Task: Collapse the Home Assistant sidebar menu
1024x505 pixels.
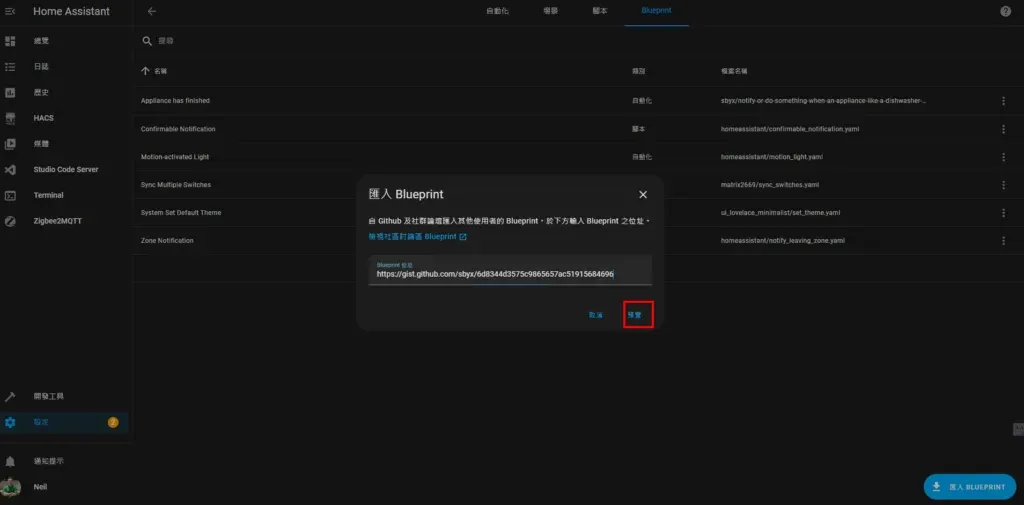Action: (x=10, y=11)
